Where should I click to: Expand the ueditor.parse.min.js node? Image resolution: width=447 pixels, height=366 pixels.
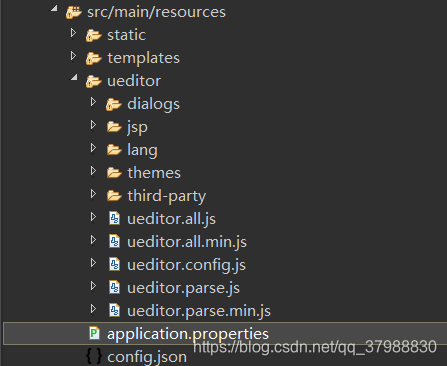pyautogui.click(x=94, y=309)
